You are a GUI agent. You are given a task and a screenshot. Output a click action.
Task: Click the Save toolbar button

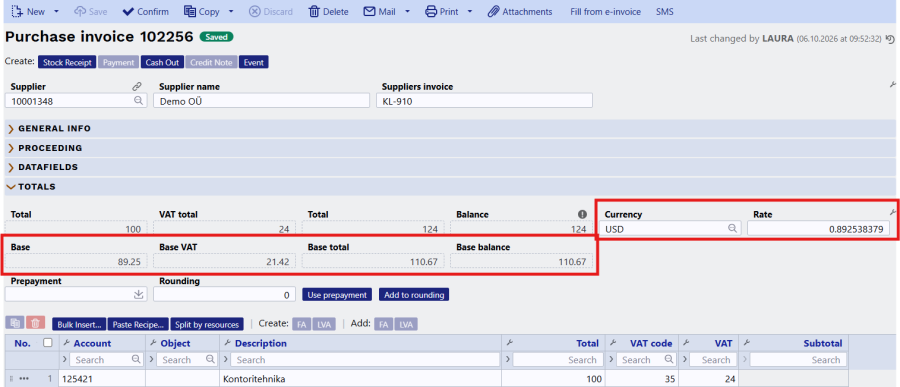pos(90,11)
